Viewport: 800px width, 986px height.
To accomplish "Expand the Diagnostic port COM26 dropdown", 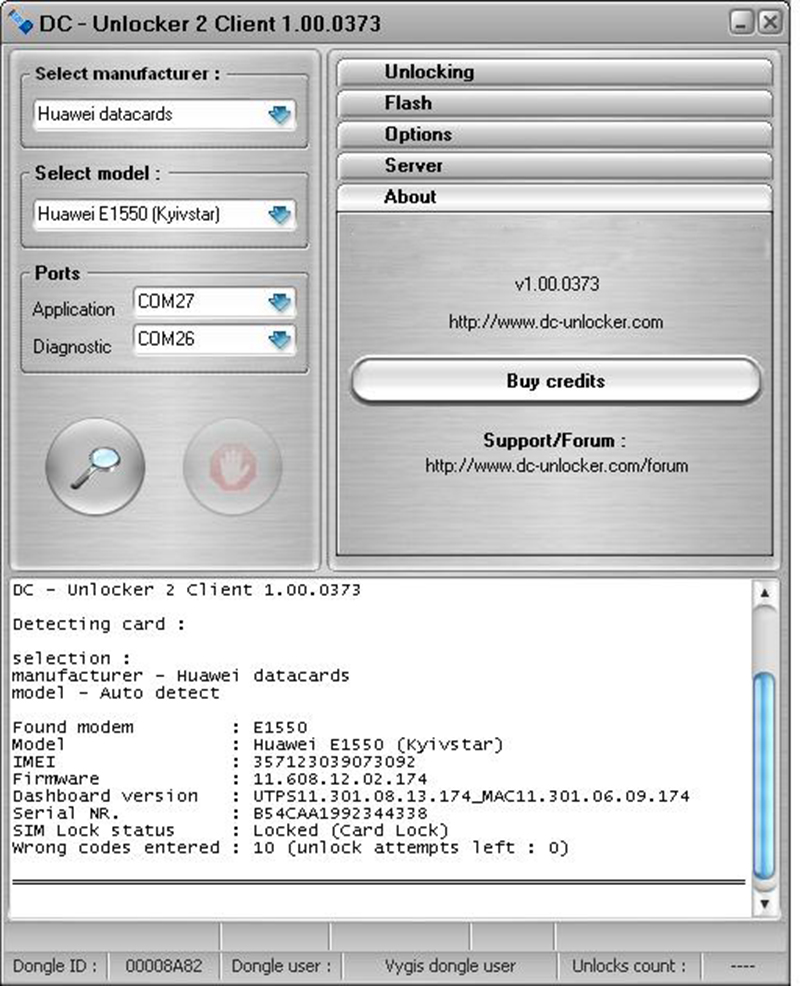I will tap(279, 340).
